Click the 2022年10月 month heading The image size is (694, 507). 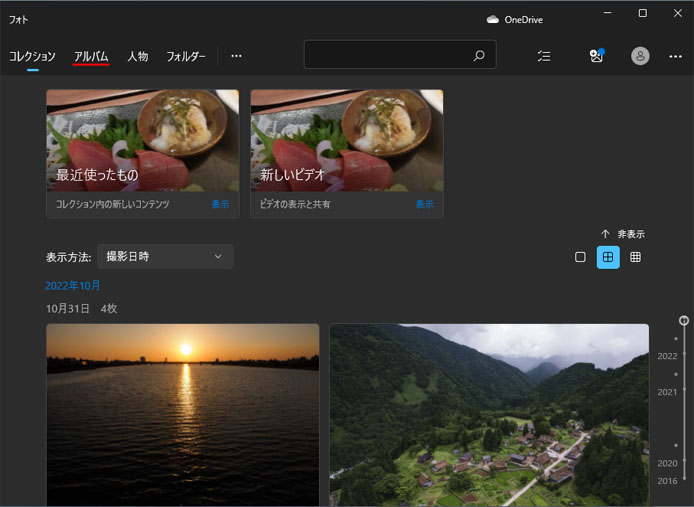(73, 286)
